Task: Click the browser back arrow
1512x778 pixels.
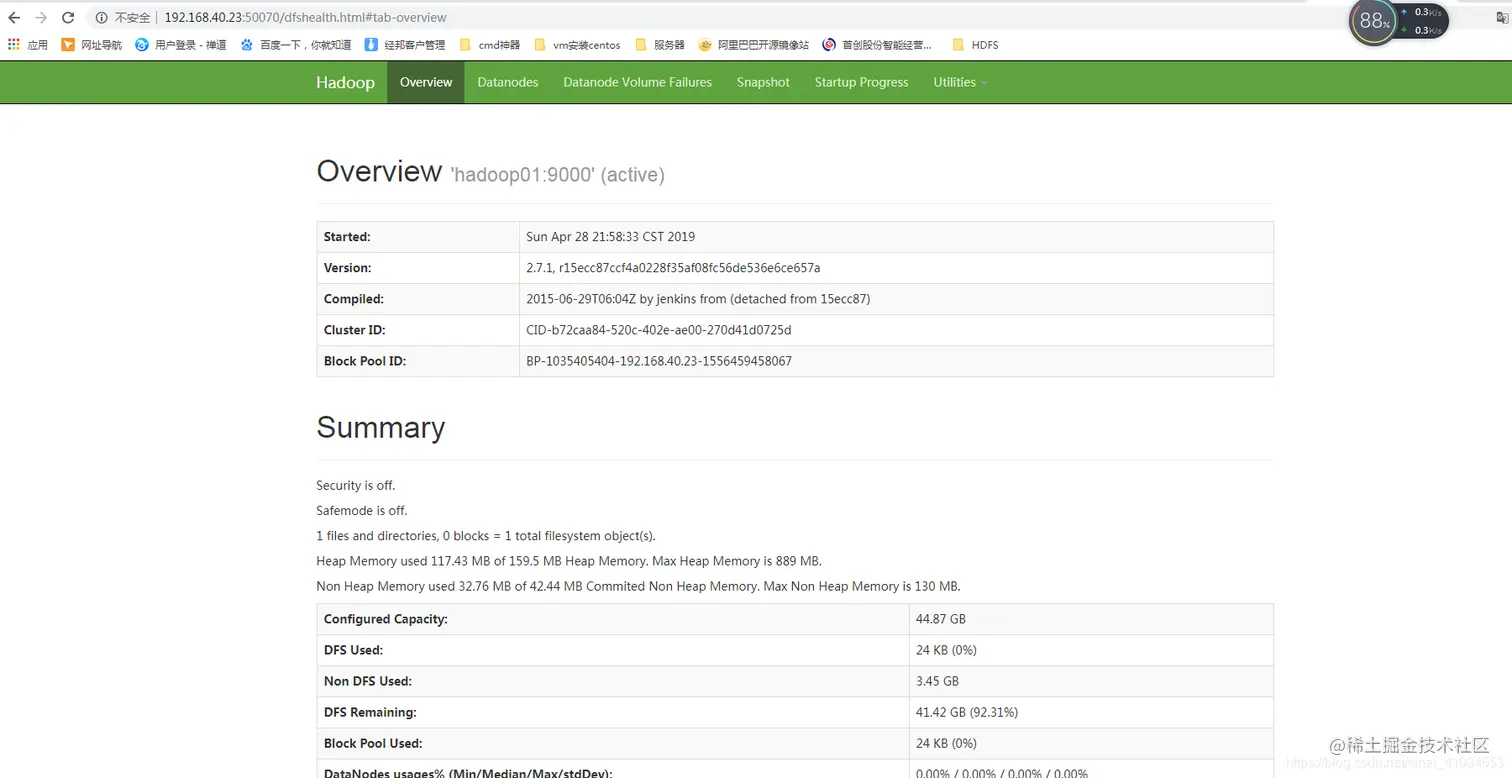Action: [x=14, y=17]
